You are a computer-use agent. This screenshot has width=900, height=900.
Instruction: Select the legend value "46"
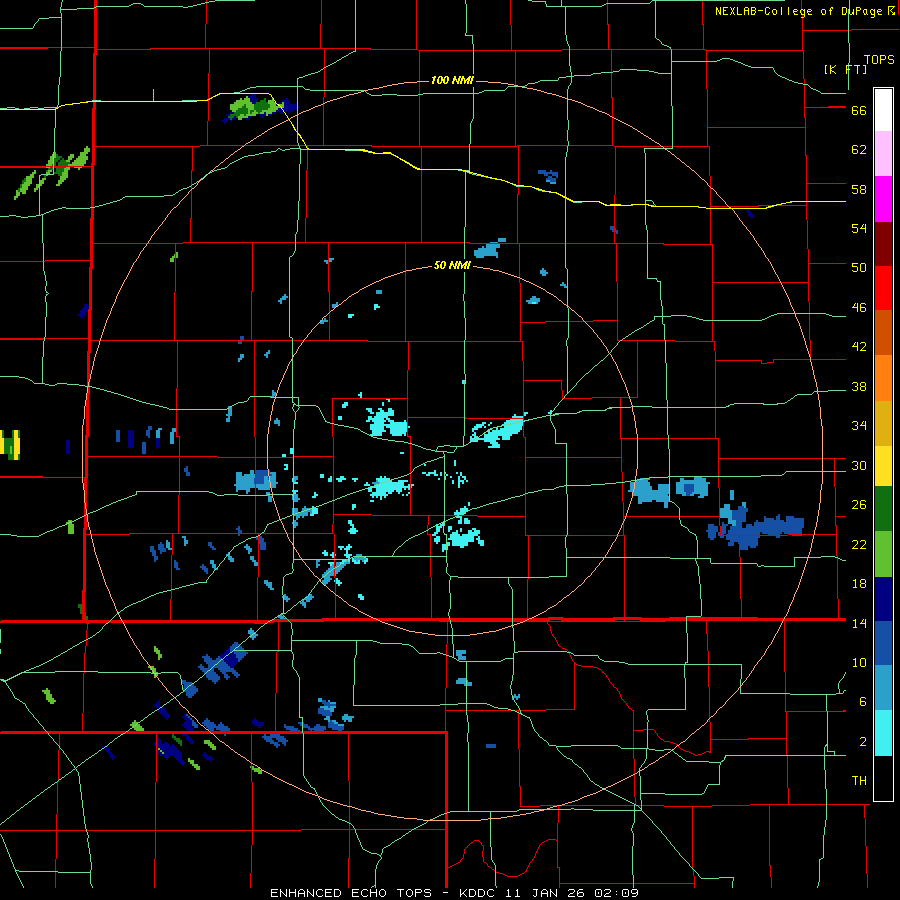click(x=859, y=308)
